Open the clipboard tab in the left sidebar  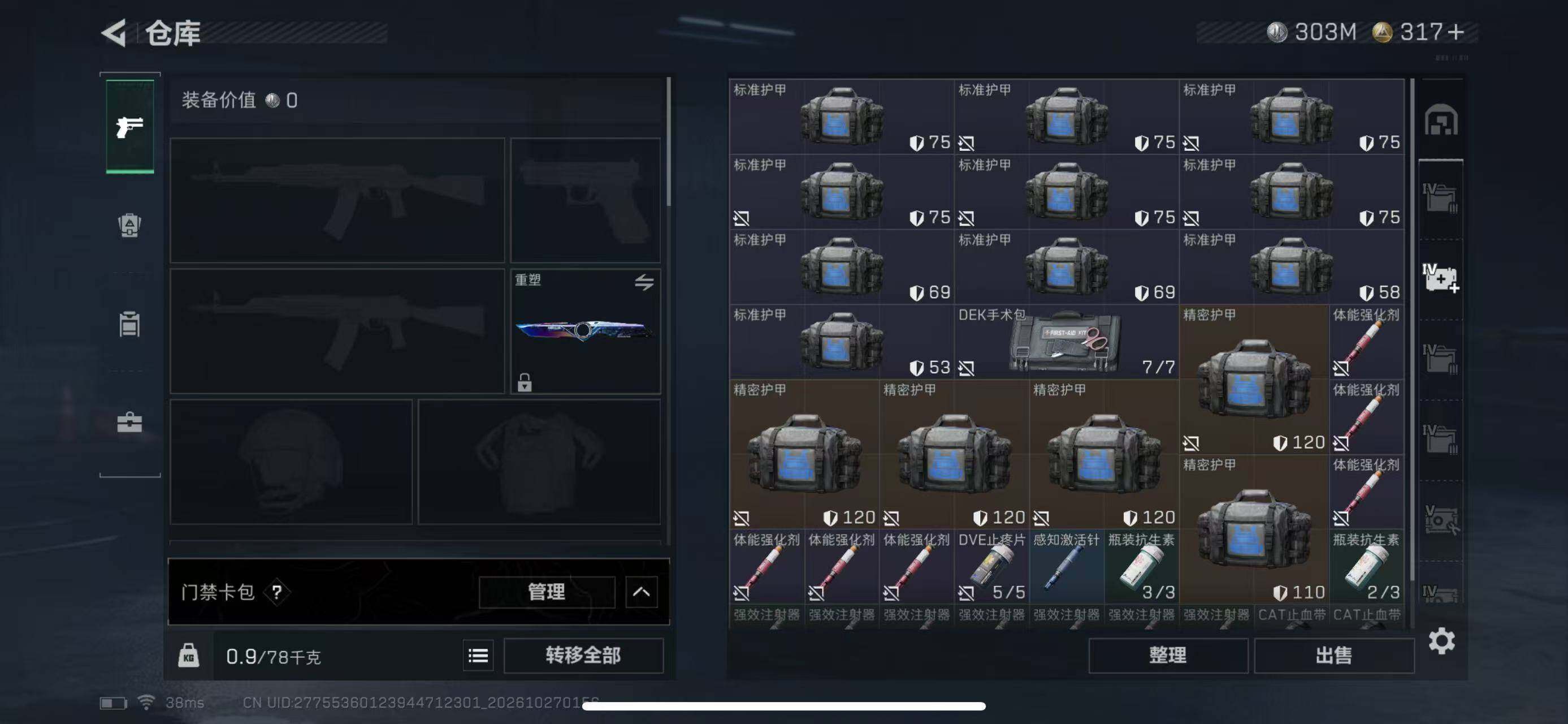pos(129,324)
